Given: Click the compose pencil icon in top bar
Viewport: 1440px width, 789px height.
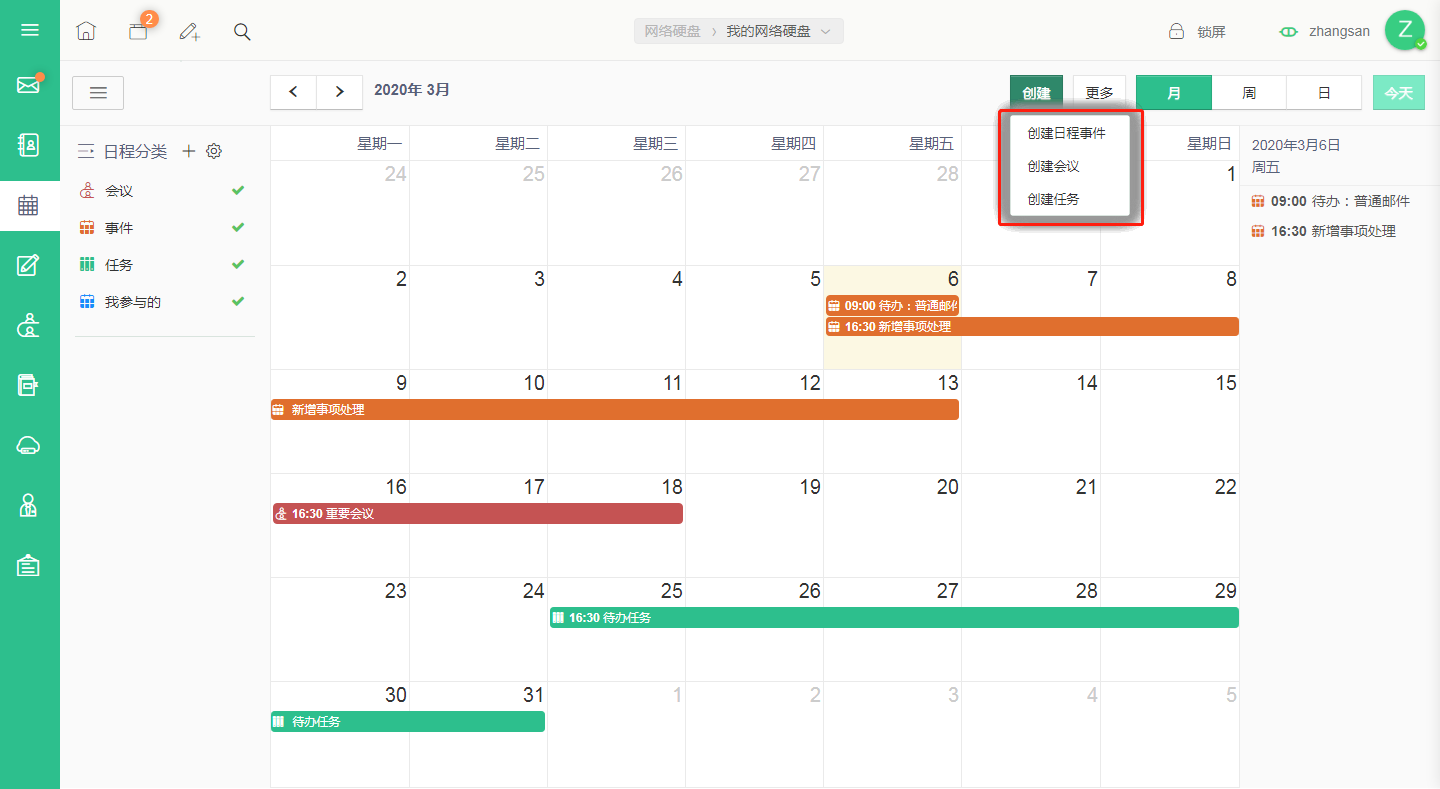Looking at the screenshot, I should click(190, 31).
